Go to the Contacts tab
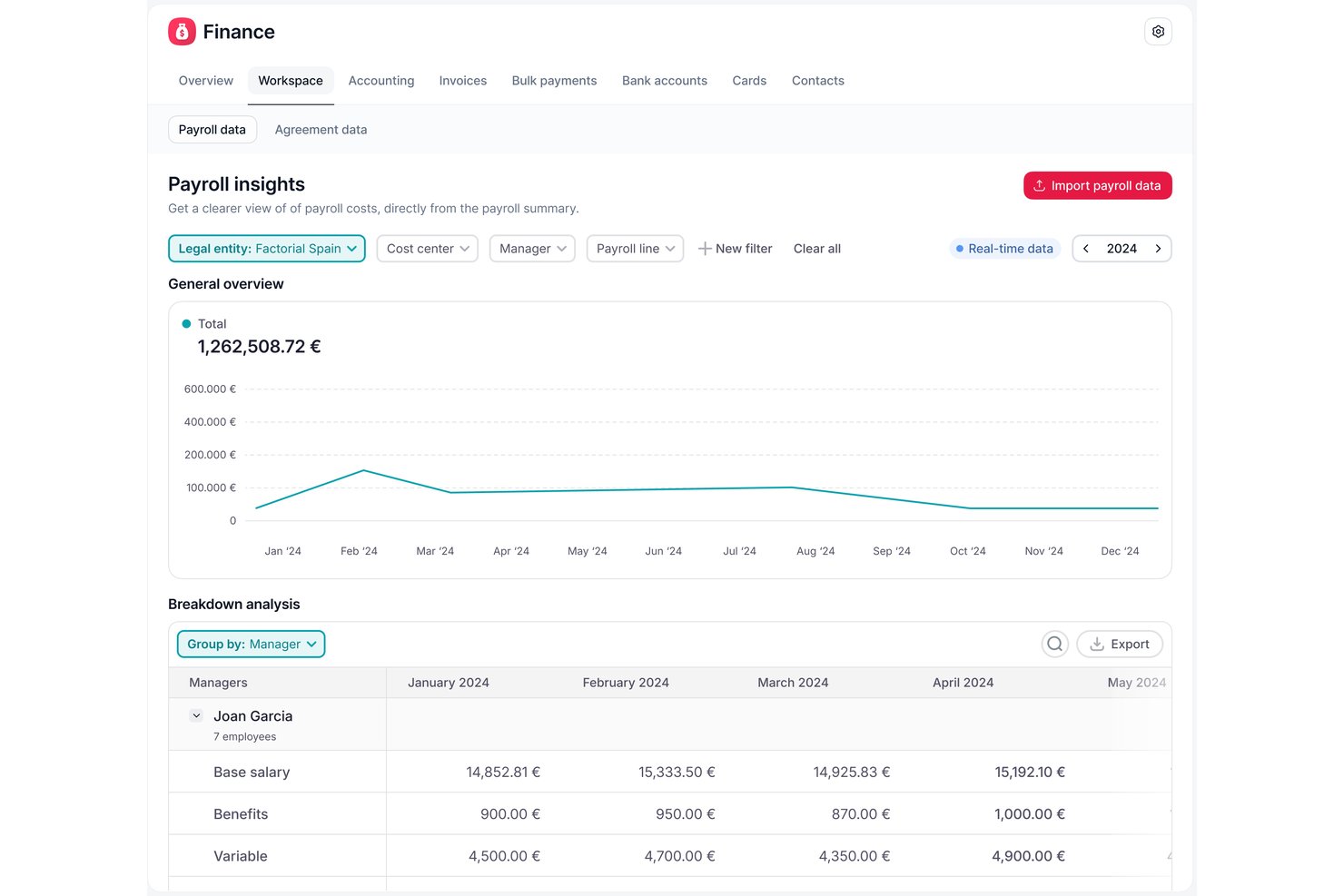This screenshot has width=1344, height=896. (818, 81)
